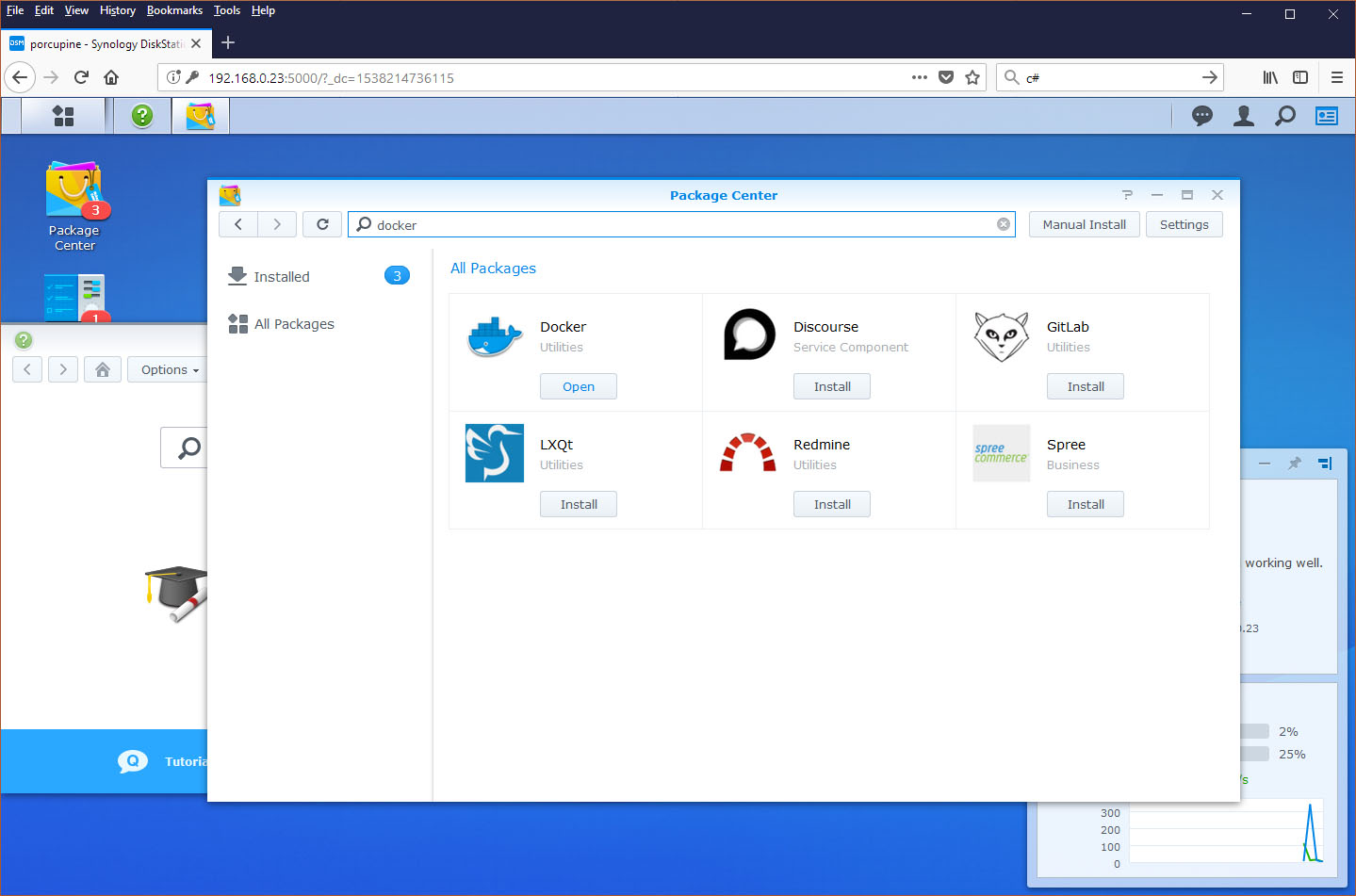Click the All Packages heading

493,268
